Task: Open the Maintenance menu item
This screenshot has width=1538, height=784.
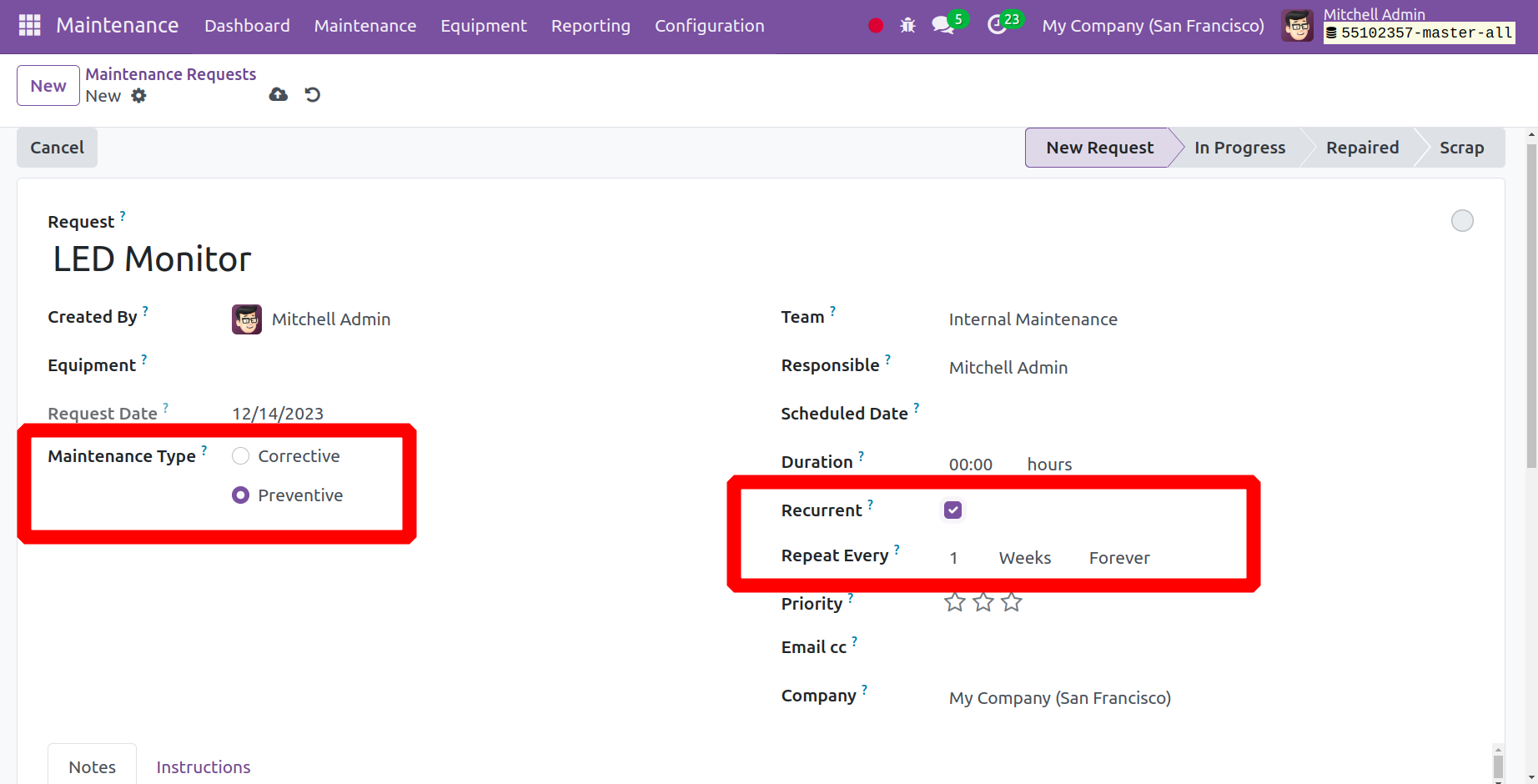Action: (365, 26)
